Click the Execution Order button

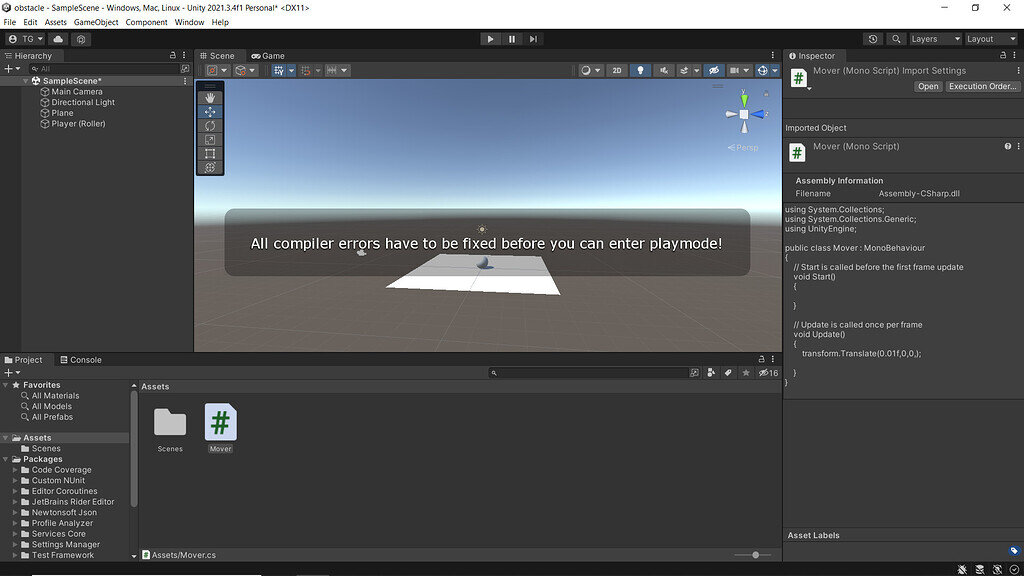pos(982,87)
